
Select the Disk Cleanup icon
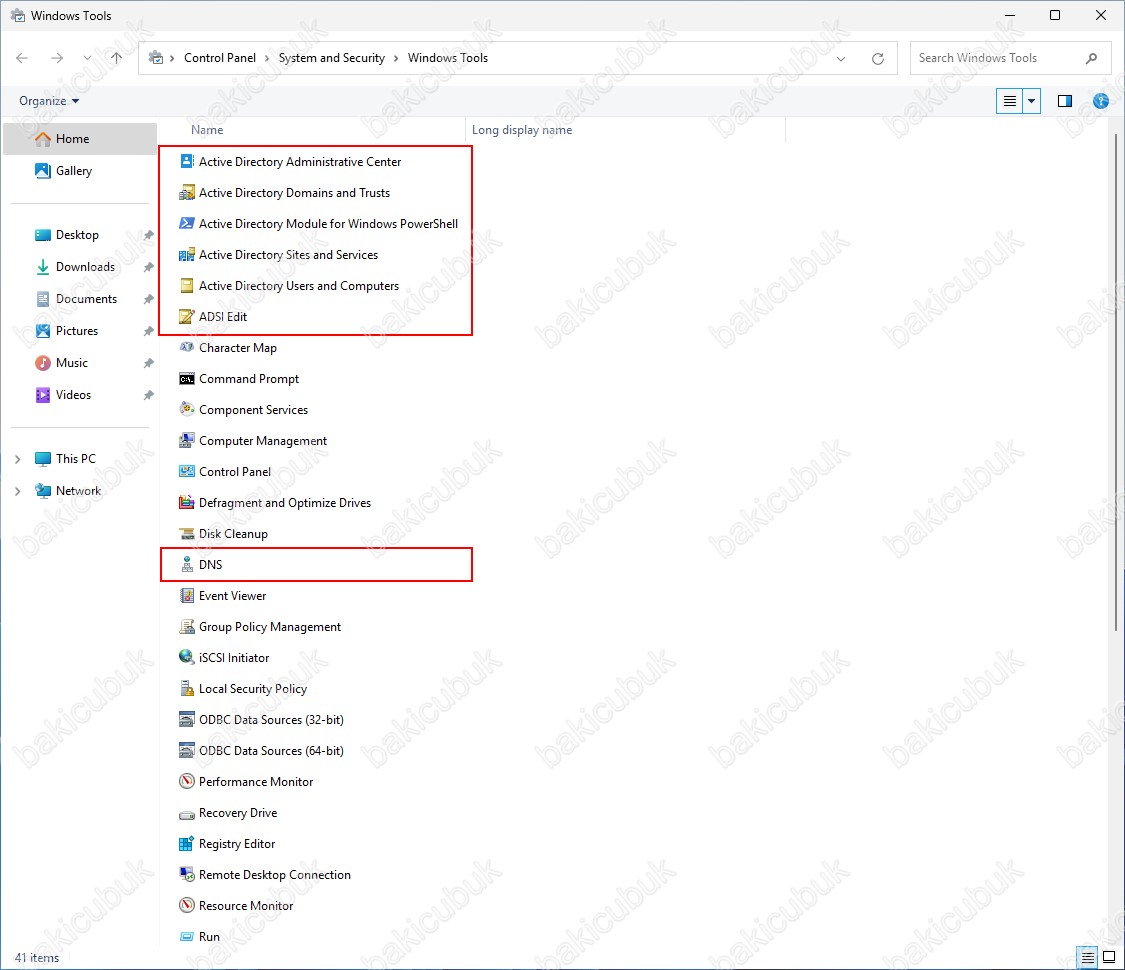click(x=187, y=534)
